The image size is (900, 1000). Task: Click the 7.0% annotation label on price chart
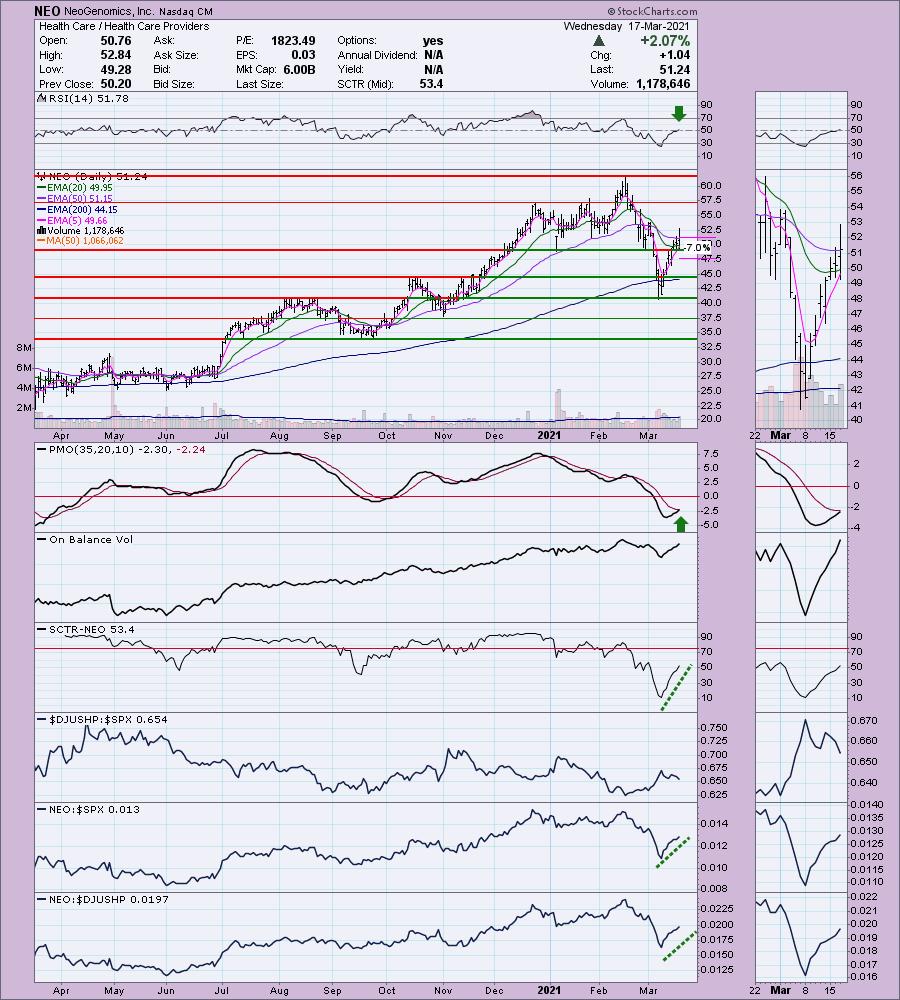click(698, 247)
